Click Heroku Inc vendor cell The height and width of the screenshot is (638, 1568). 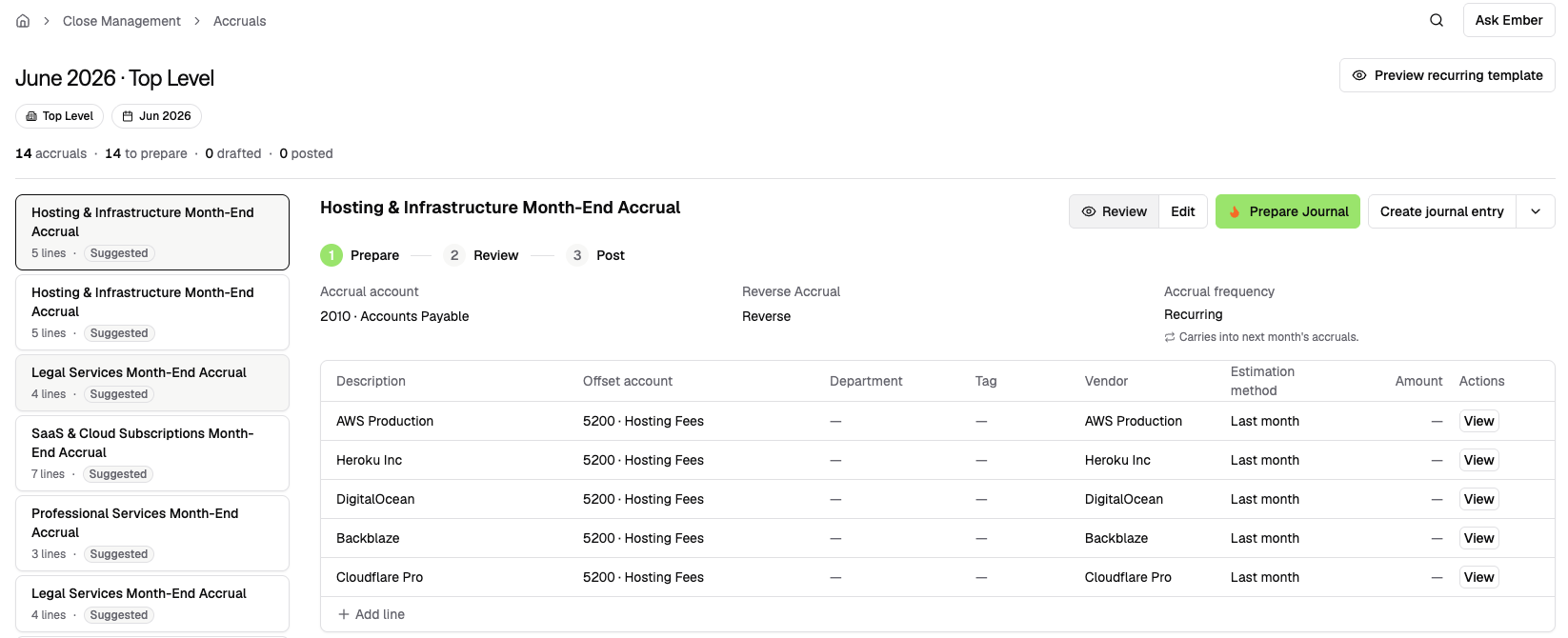coord(1117,460)
